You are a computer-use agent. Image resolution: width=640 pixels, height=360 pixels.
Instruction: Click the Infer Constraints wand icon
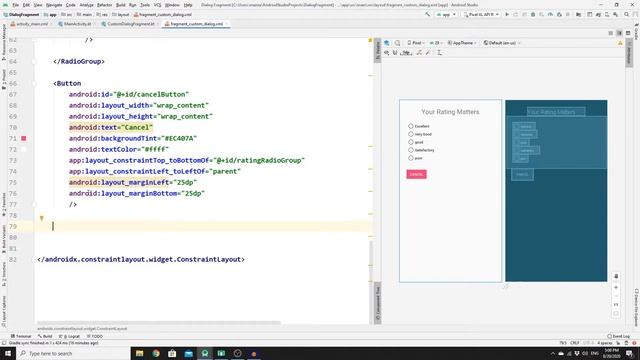pos(428,53)
